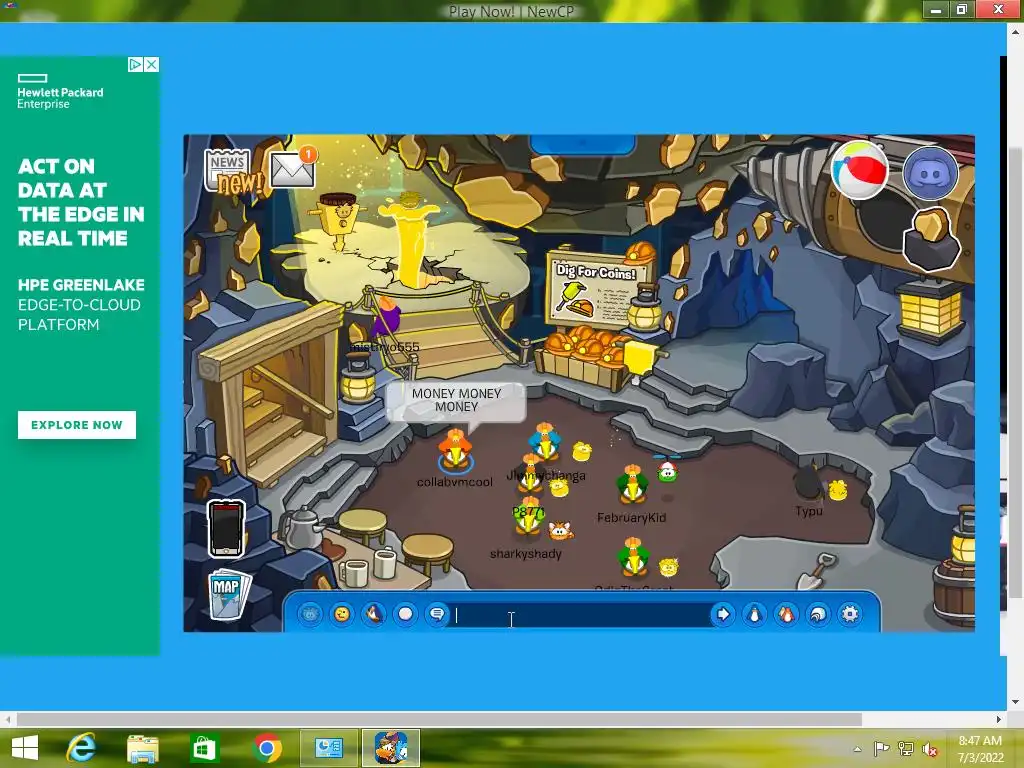Click the puffle icon in chat bar
The image size is (1024, 768).
point(310,614)
